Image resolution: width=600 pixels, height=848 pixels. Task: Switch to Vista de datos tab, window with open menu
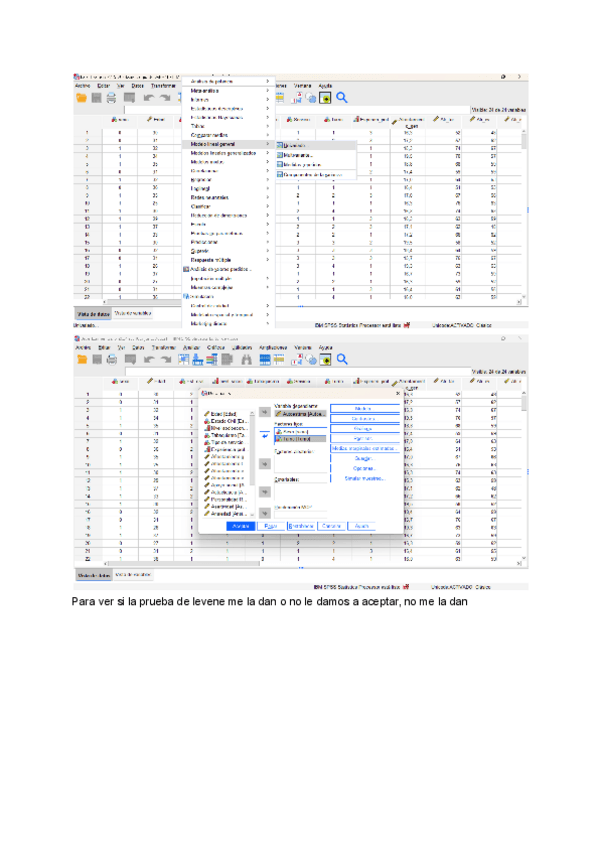(93, 314)
